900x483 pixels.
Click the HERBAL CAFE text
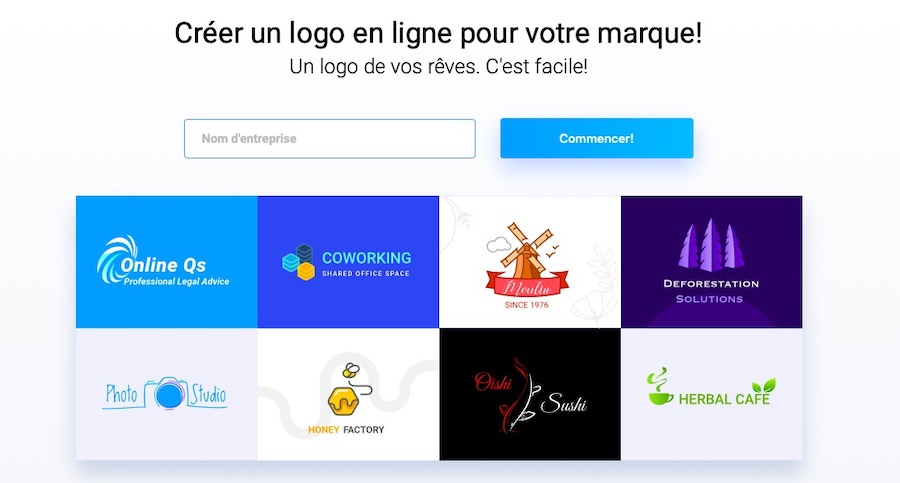[724, 399]
